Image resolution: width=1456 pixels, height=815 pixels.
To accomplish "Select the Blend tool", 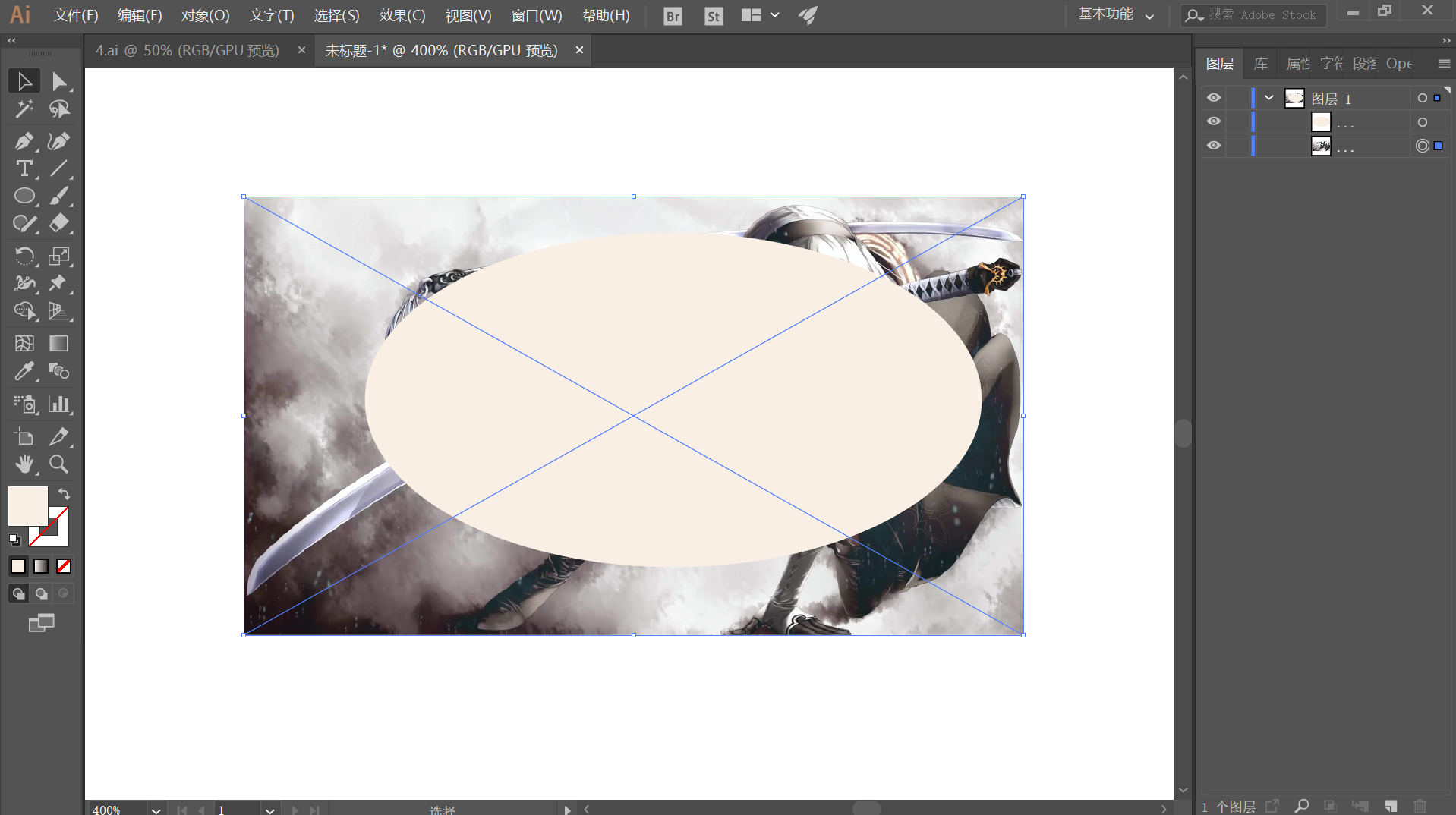I will pos(58,371).
